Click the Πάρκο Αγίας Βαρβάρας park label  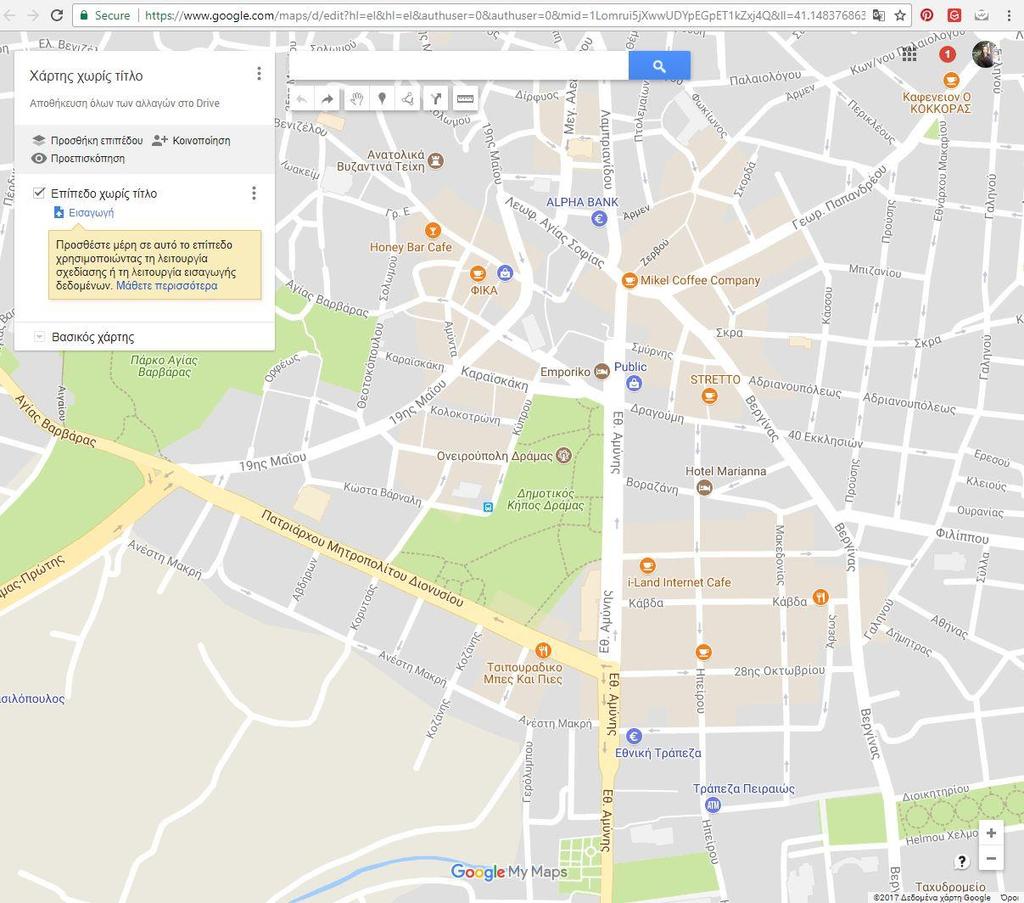(164, 366)
